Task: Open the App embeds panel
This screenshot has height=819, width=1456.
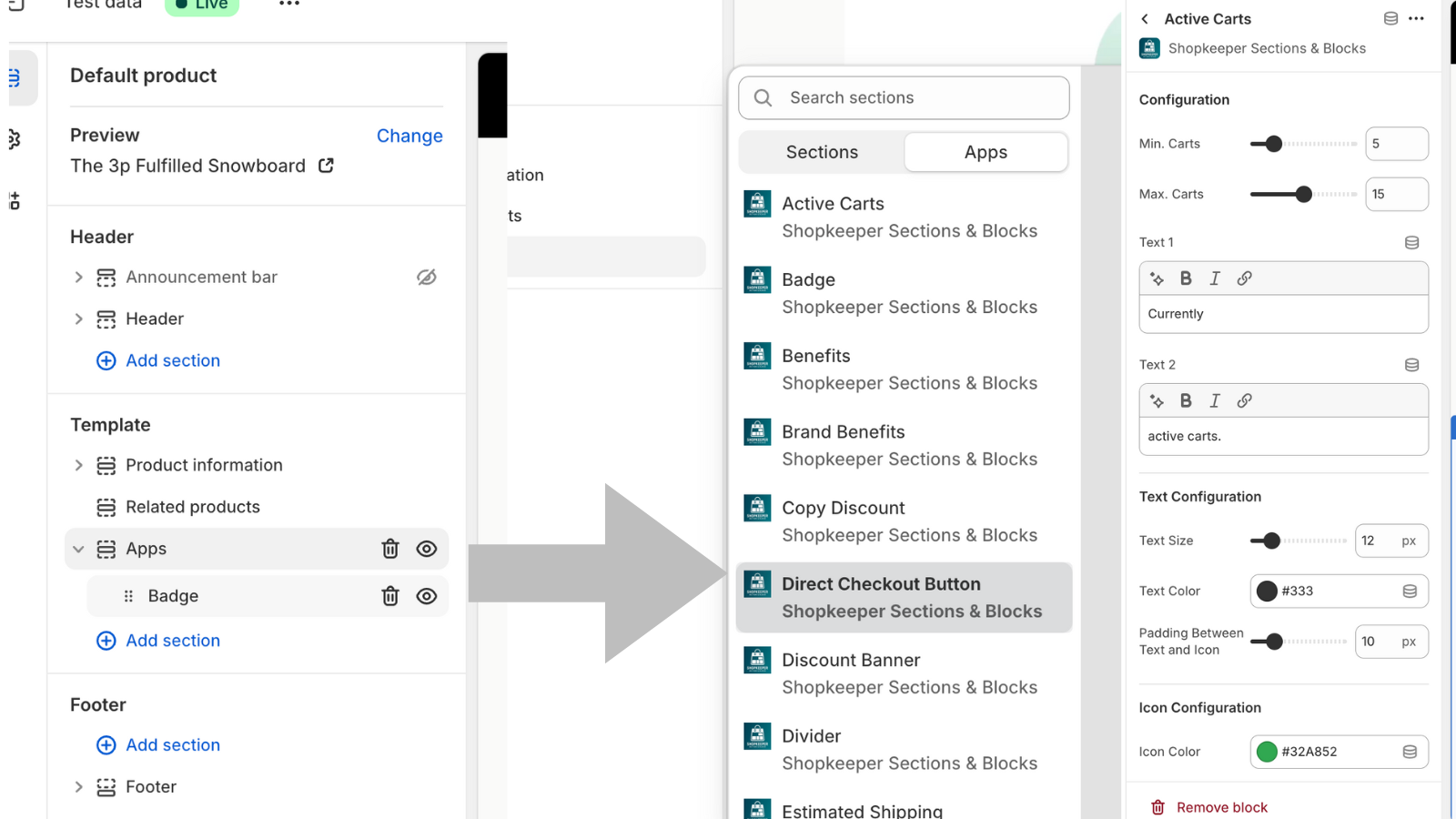Action: (x=14, y=200)
